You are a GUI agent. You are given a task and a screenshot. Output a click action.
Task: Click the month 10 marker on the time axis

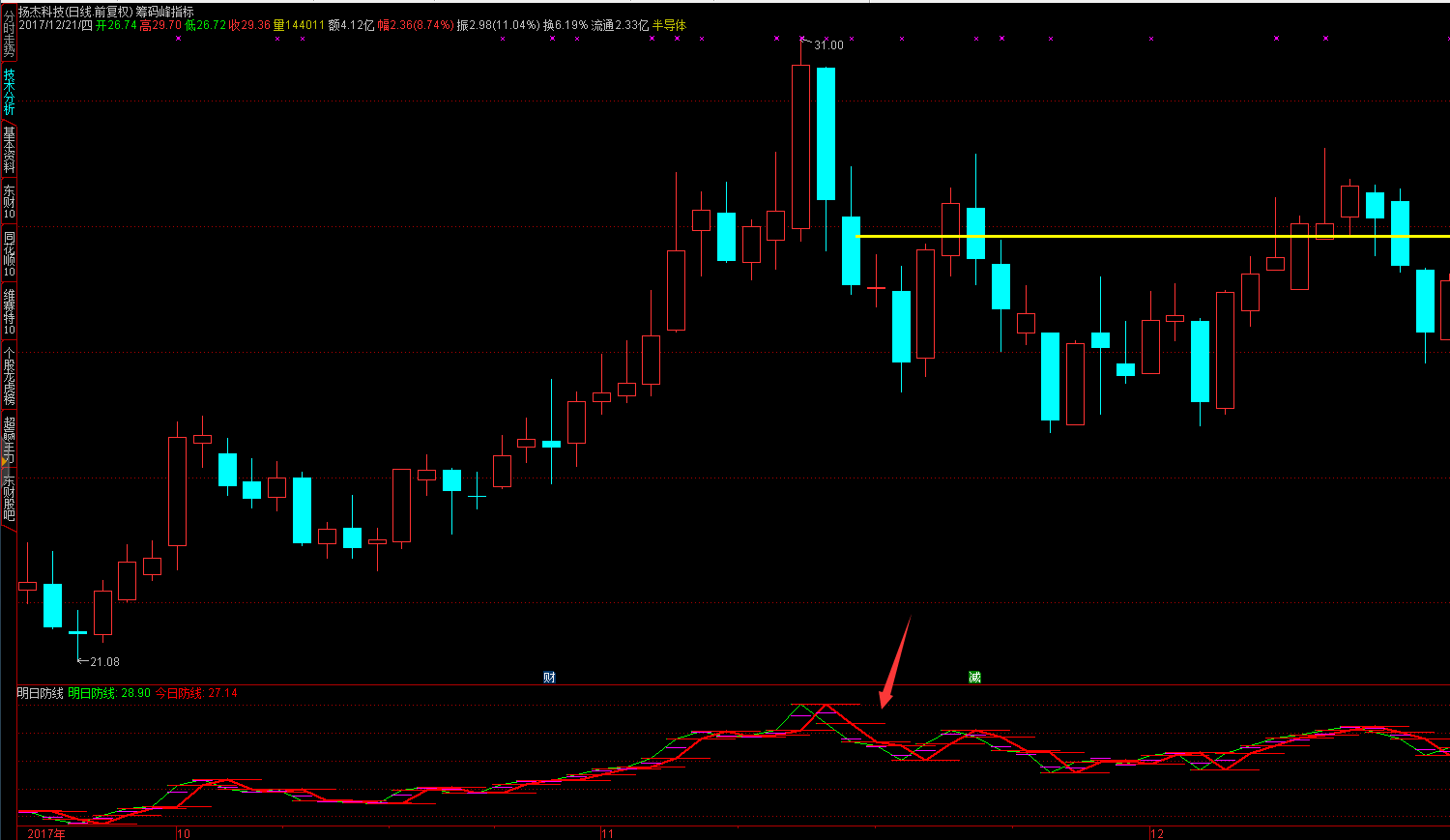click(184, 833)
